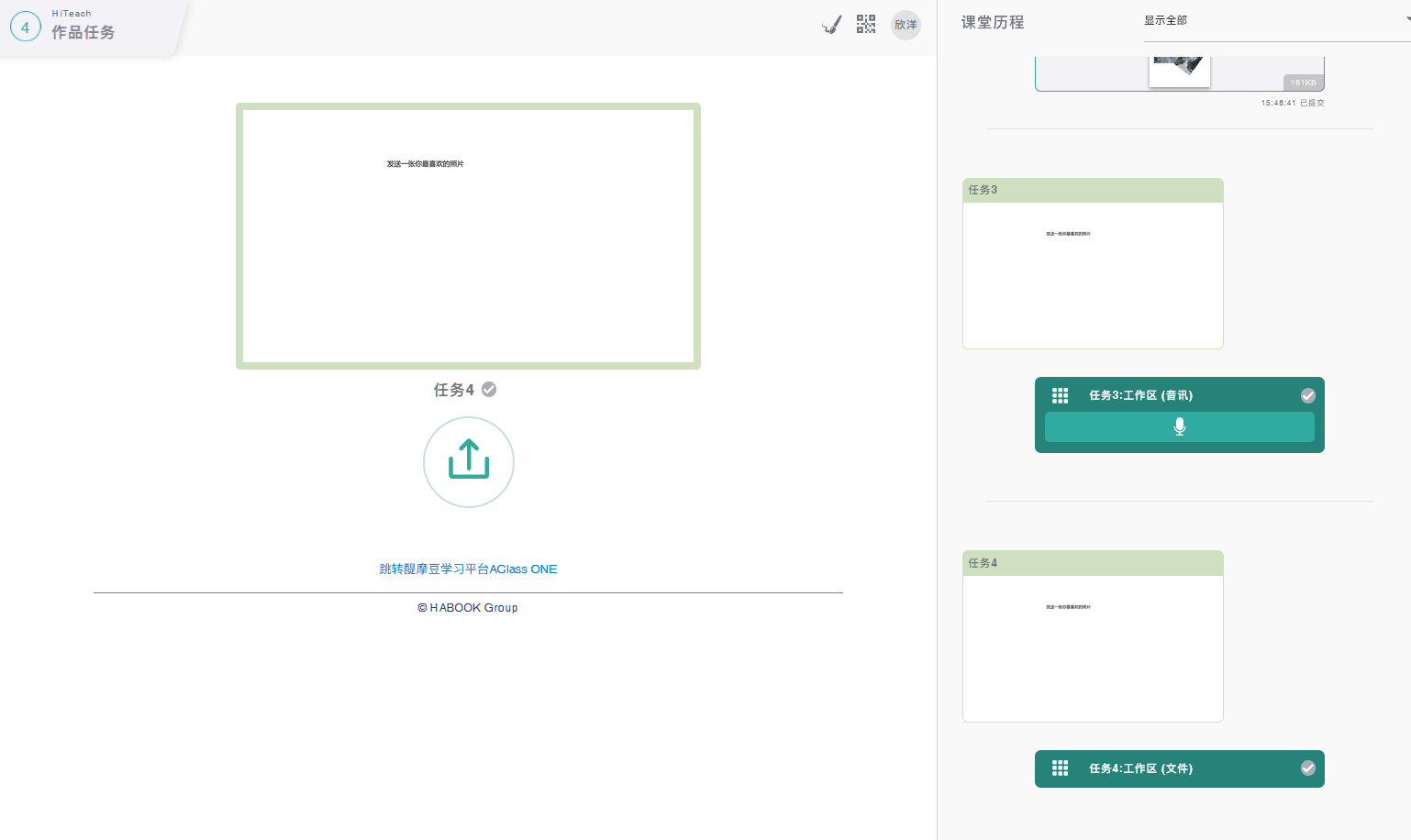Click the checkmark beside 任务4 title
The height and width of the screenshot is (840, 1411).
point(489,390)
